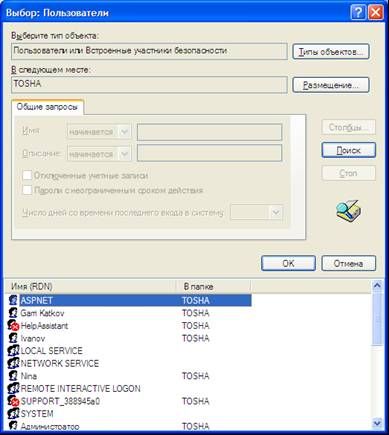Click the REMOTE INTERACTIVE LOGON icon
The image size is (389, 435).
13,388
